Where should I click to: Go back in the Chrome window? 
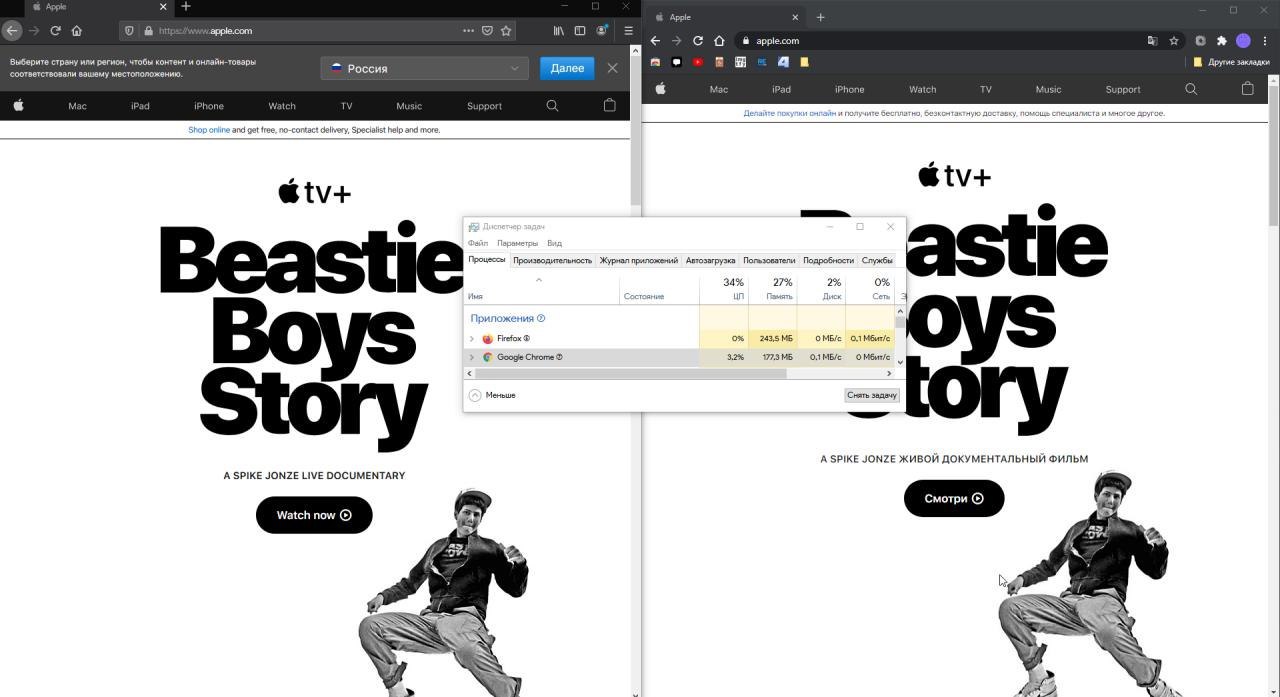pyautogui.click(x=655, y=41)
